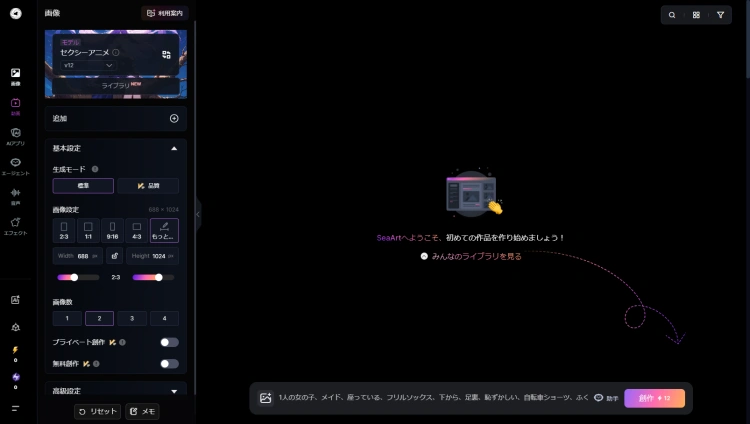Click the Height 1024 input field

pyautogui.click(x=153, y=256)
